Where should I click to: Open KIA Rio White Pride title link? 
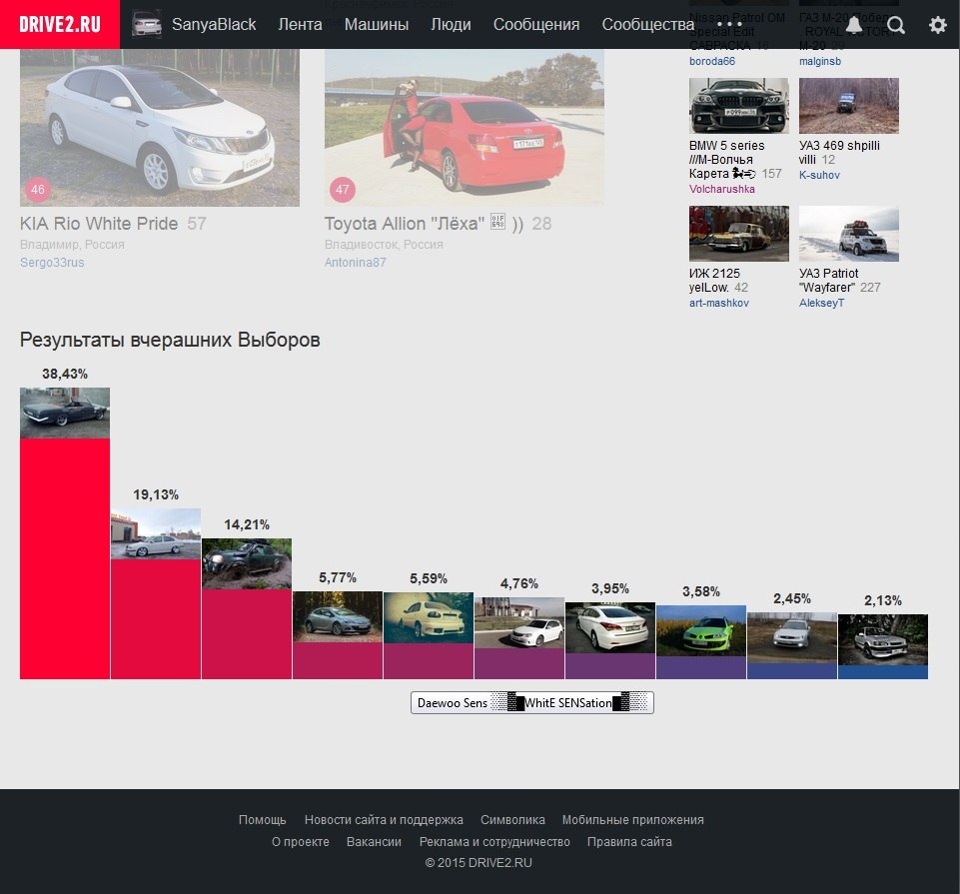point(99,224)
